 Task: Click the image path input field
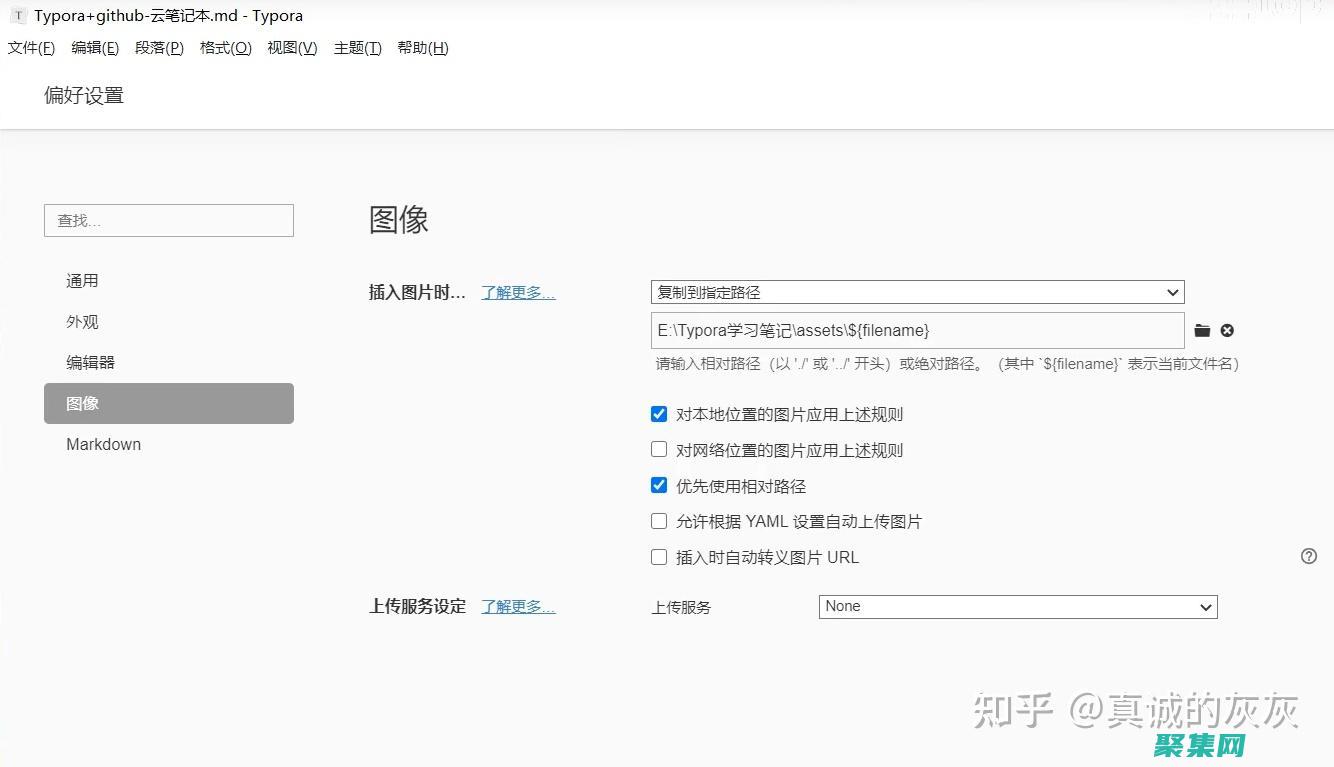coord(916,331)
